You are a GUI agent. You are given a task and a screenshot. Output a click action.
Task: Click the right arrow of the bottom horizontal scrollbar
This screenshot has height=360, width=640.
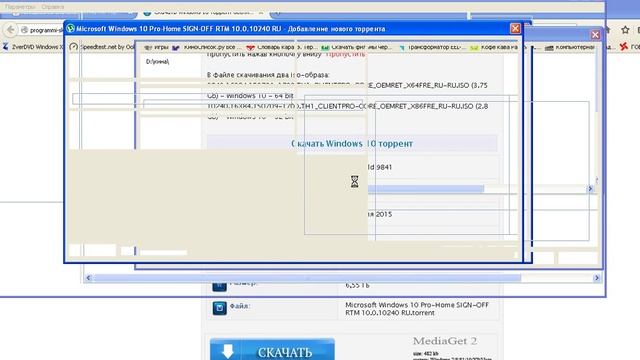pos(597,278)
